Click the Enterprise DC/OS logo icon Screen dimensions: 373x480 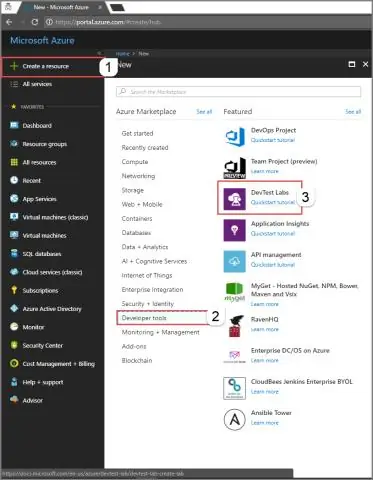[x=235, y=356]
